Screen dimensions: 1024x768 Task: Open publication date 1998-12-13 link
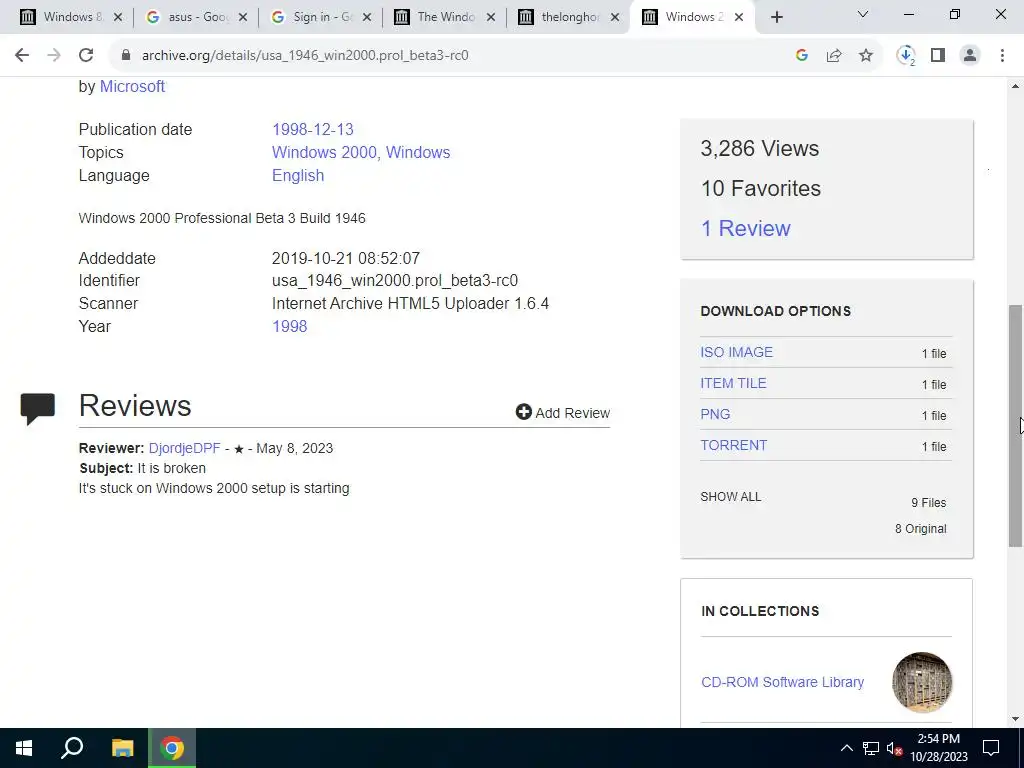coord(313,129)
